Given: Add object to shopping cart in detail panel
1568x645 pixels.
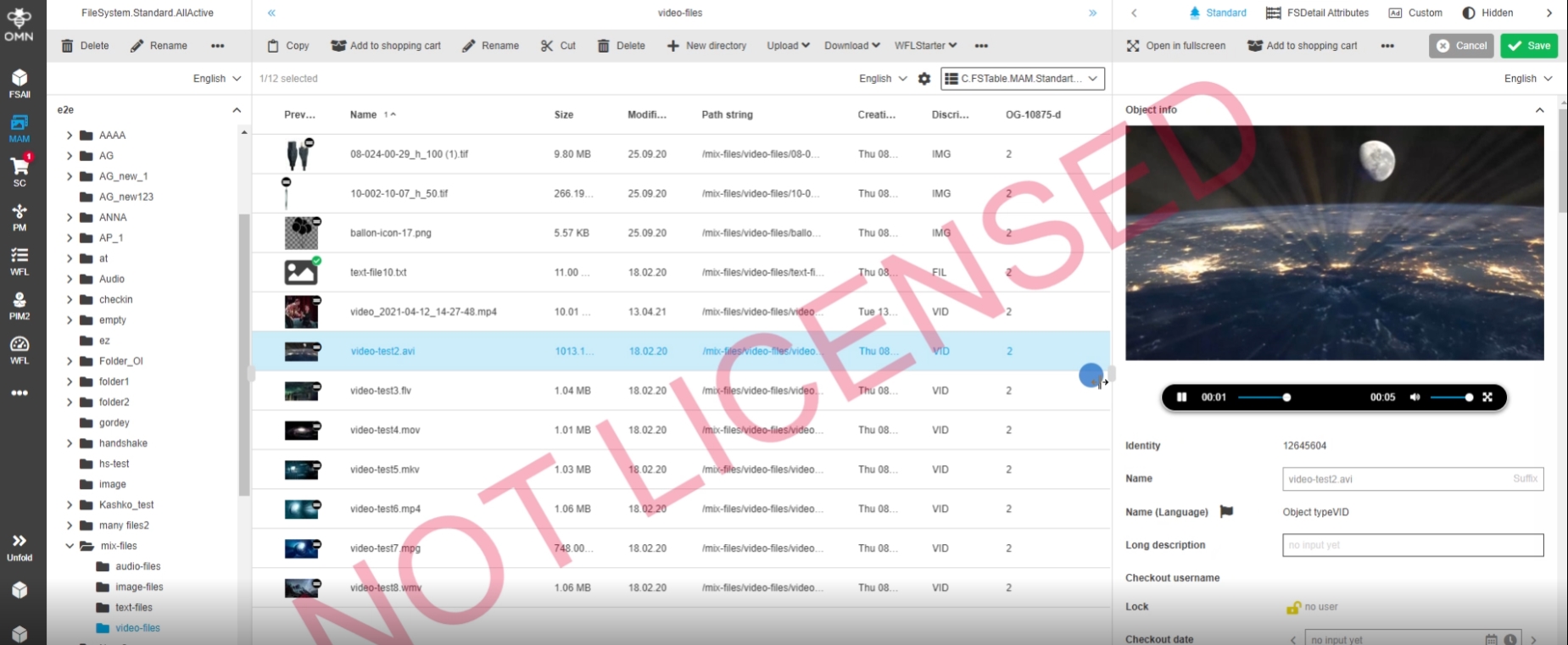Looking at the screenshot, I should pos(1302,46).
